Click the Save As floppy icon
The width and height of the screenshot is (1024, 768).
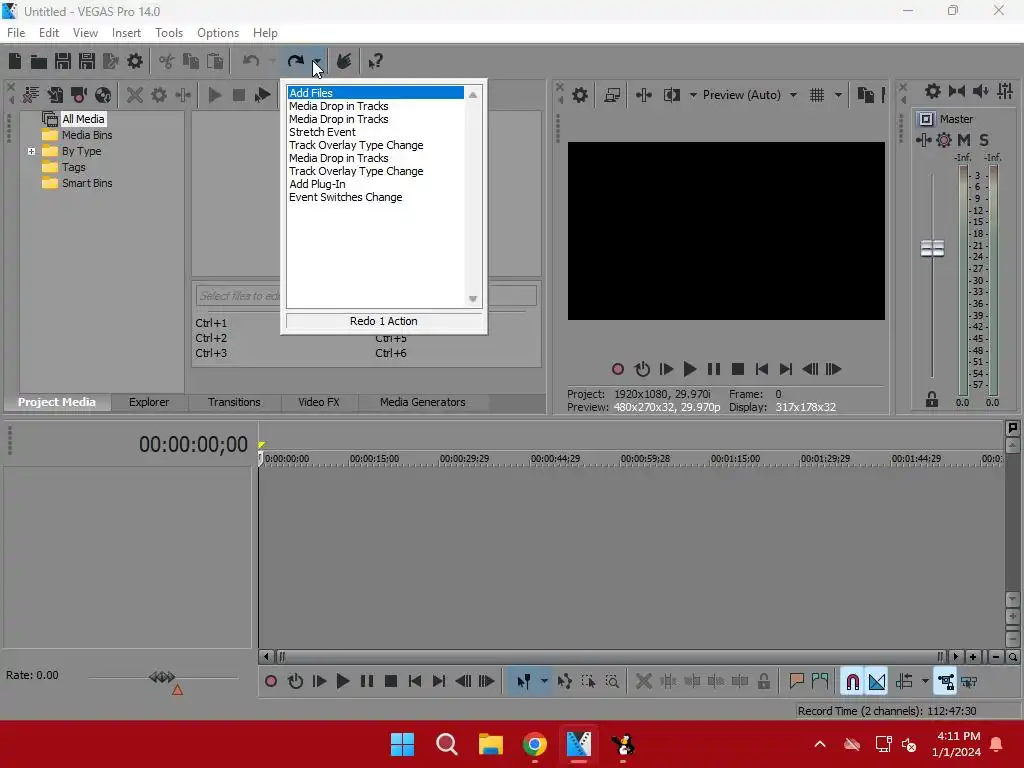coord(87,61)
